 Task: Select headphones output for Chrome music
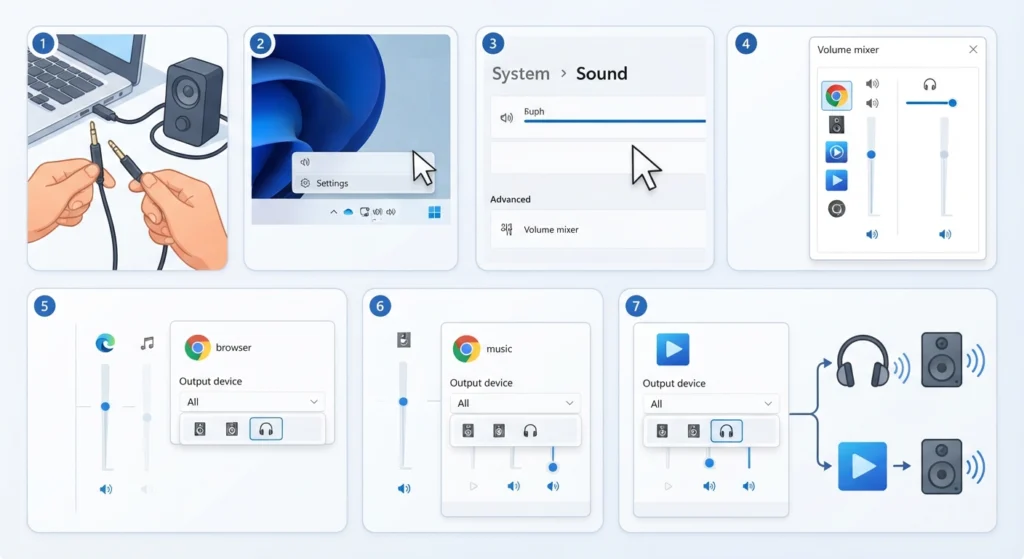coord(530,430)
